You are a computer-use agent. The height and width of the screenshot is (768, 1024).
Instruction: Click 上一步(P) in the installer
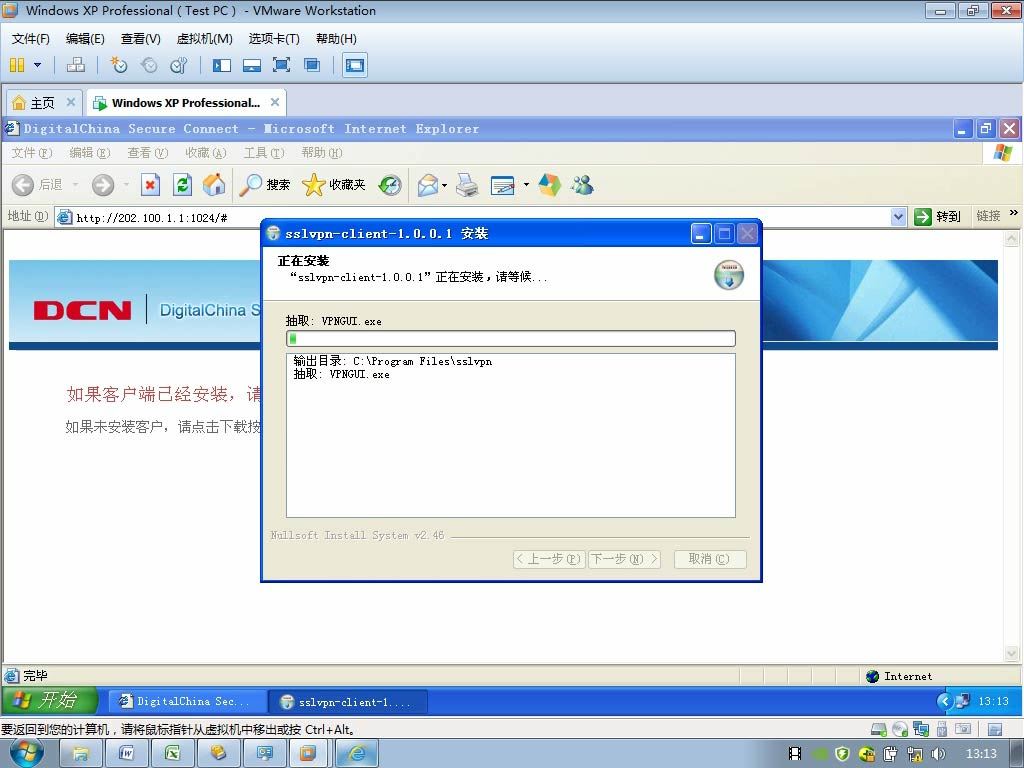[x=549, y=559]
